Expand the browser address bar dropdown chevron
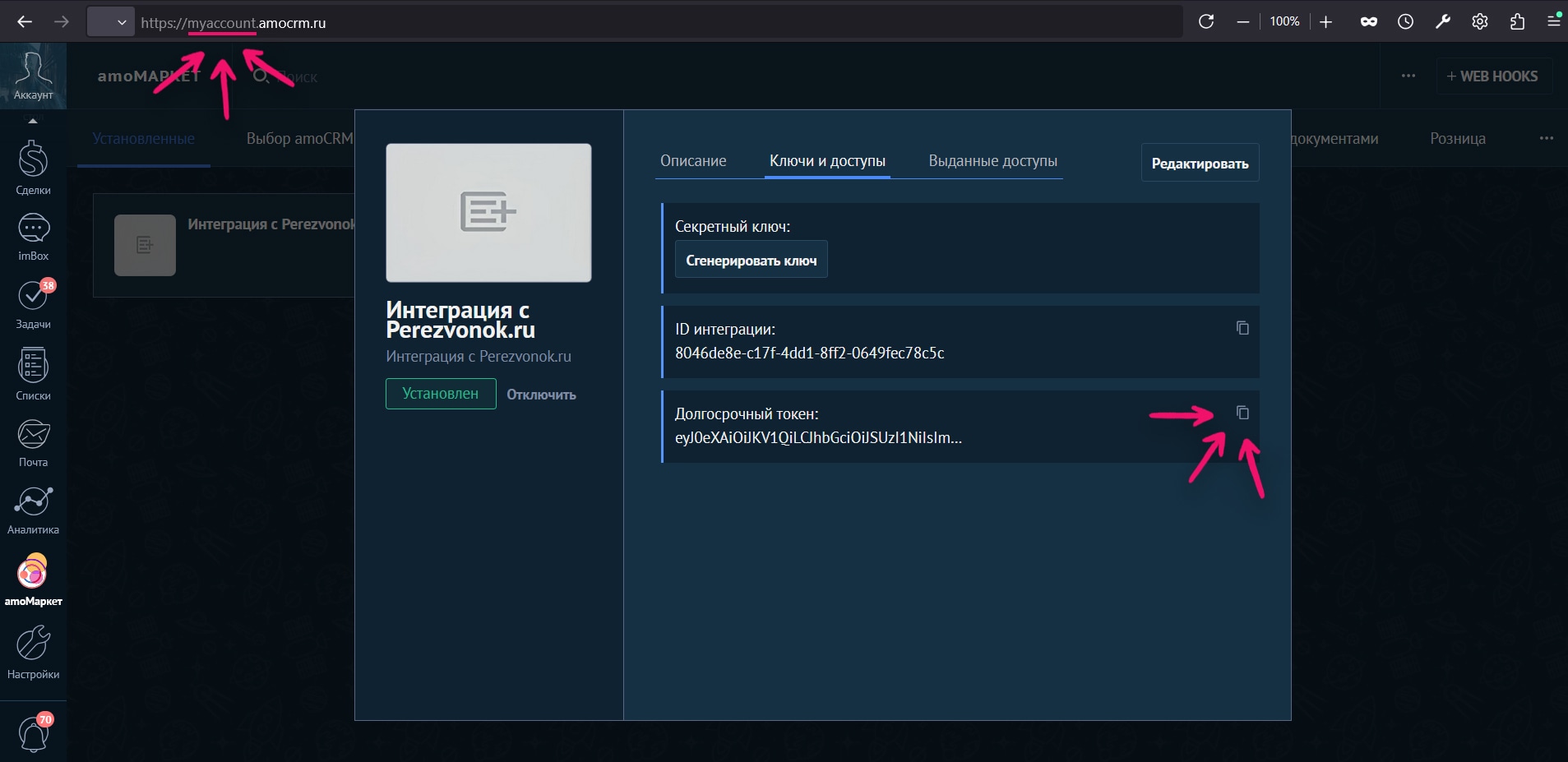Viewport: 1568px width, 762px height. tap(122, 22)
